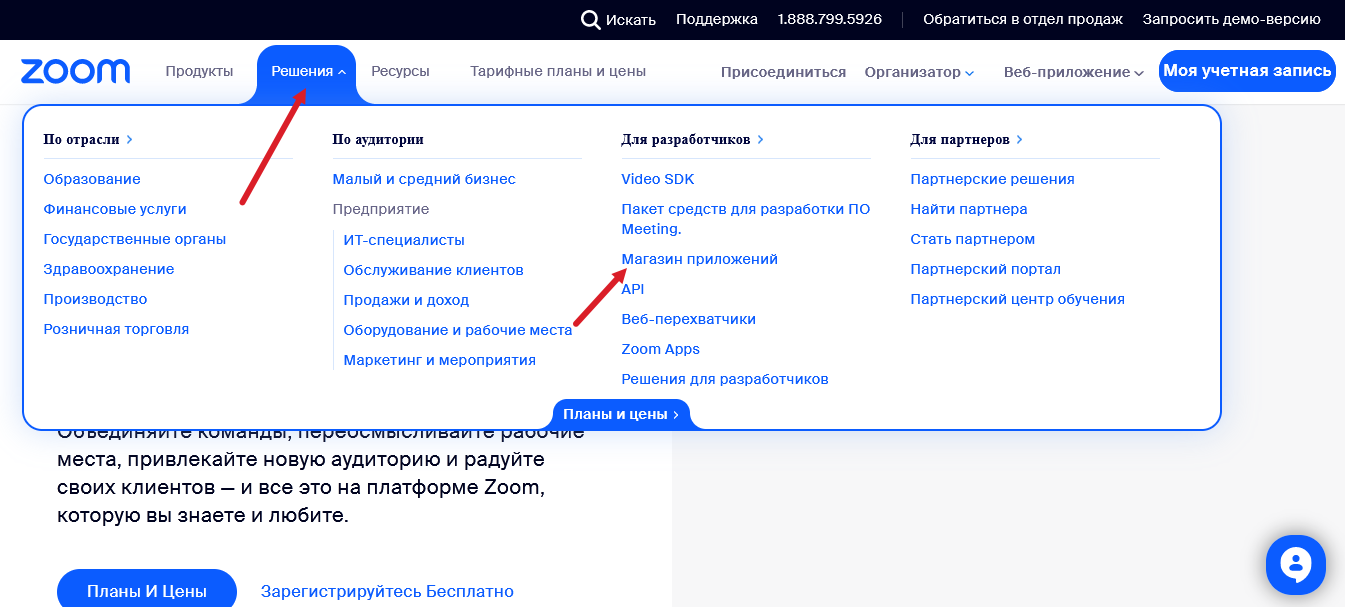Click the phone number 1.888.799.5926

[830, 19]
